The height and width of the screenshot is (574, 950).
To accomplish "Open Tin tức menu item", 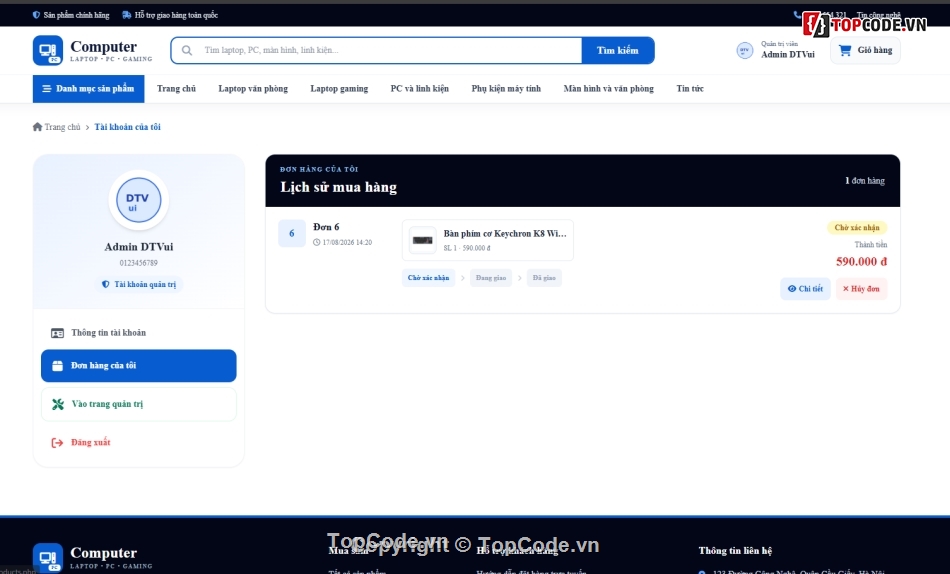I will pyautogui.click(x=690, y=88).
